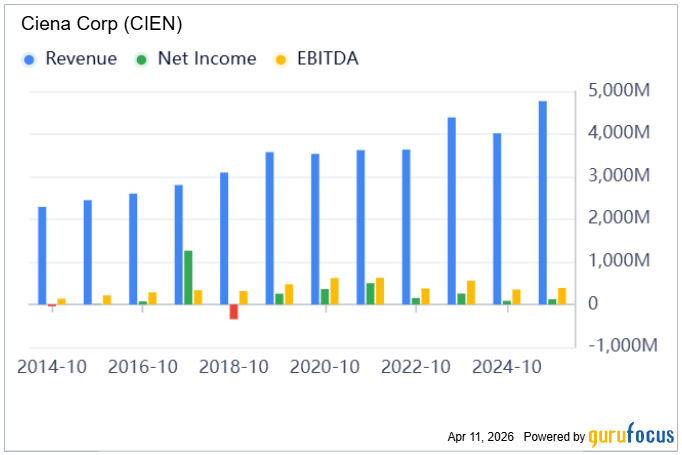Select the large red negative Net Income bar
682x455 pixels.
(234, 312)
